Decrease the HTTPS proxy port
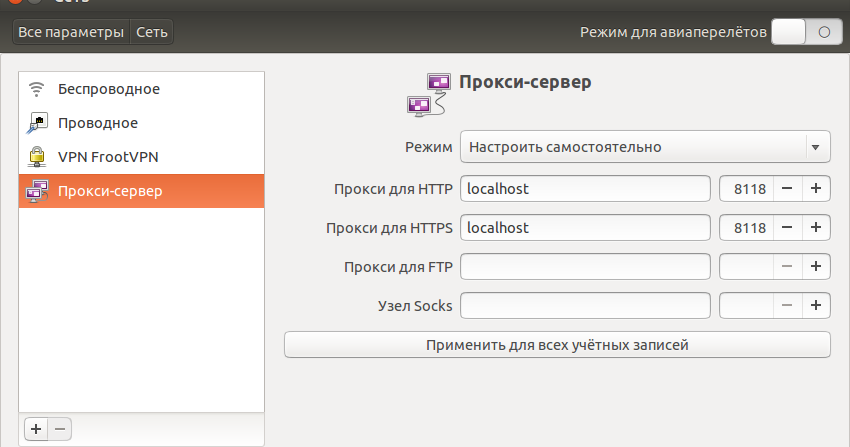Viewport: 850px width, 447px height. tap(787, 228)
